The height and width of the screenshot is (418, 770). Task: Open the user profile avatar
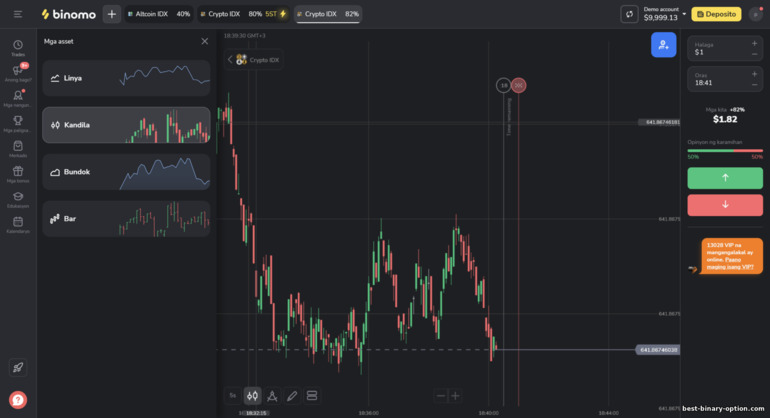[x=756, y=14]
